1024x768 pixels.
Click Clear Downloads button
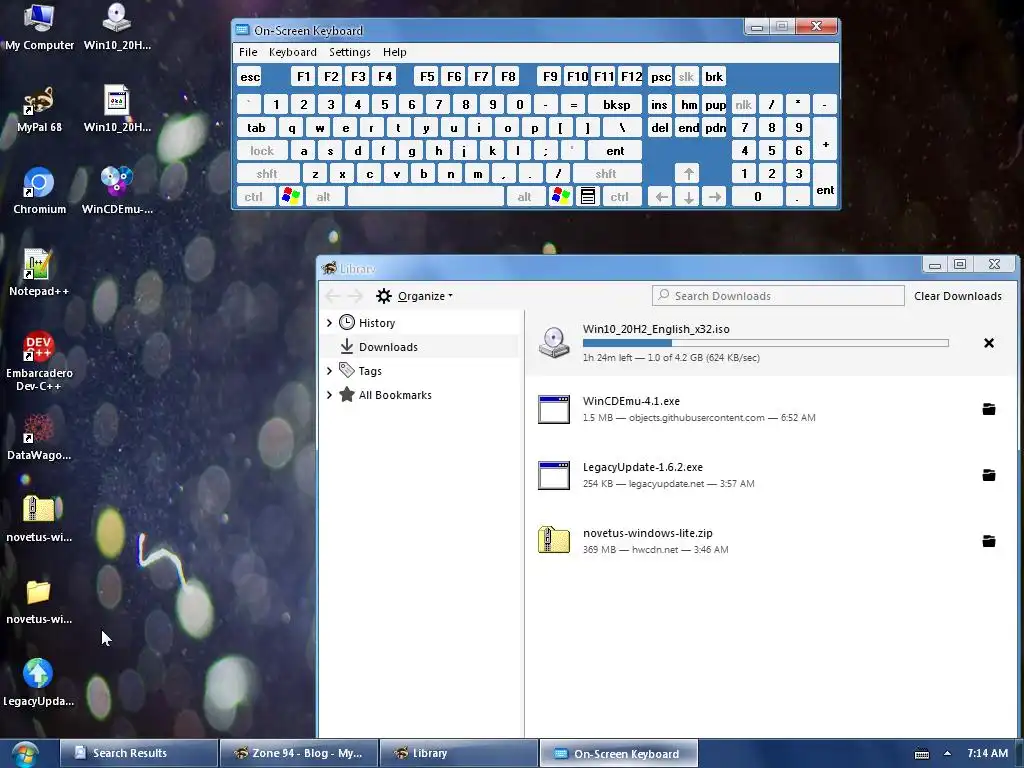pos(958,296)
